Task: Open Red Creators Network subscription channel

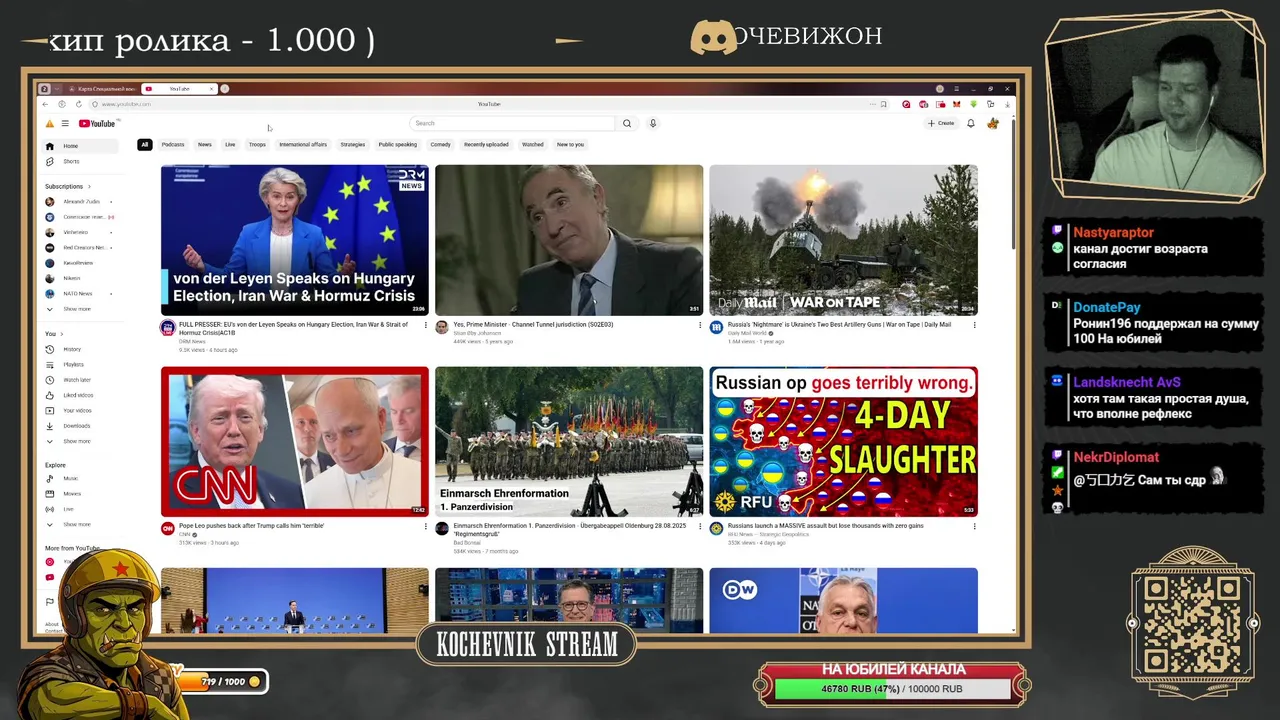Action: click(80, 247)
